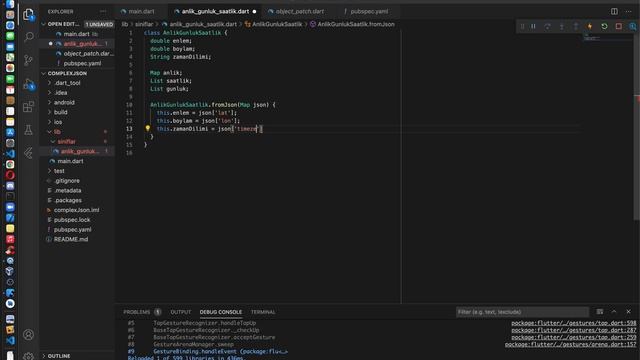Clear the debug console output
Viewport: 640px width, 360px height.
[x=600, y=311]
